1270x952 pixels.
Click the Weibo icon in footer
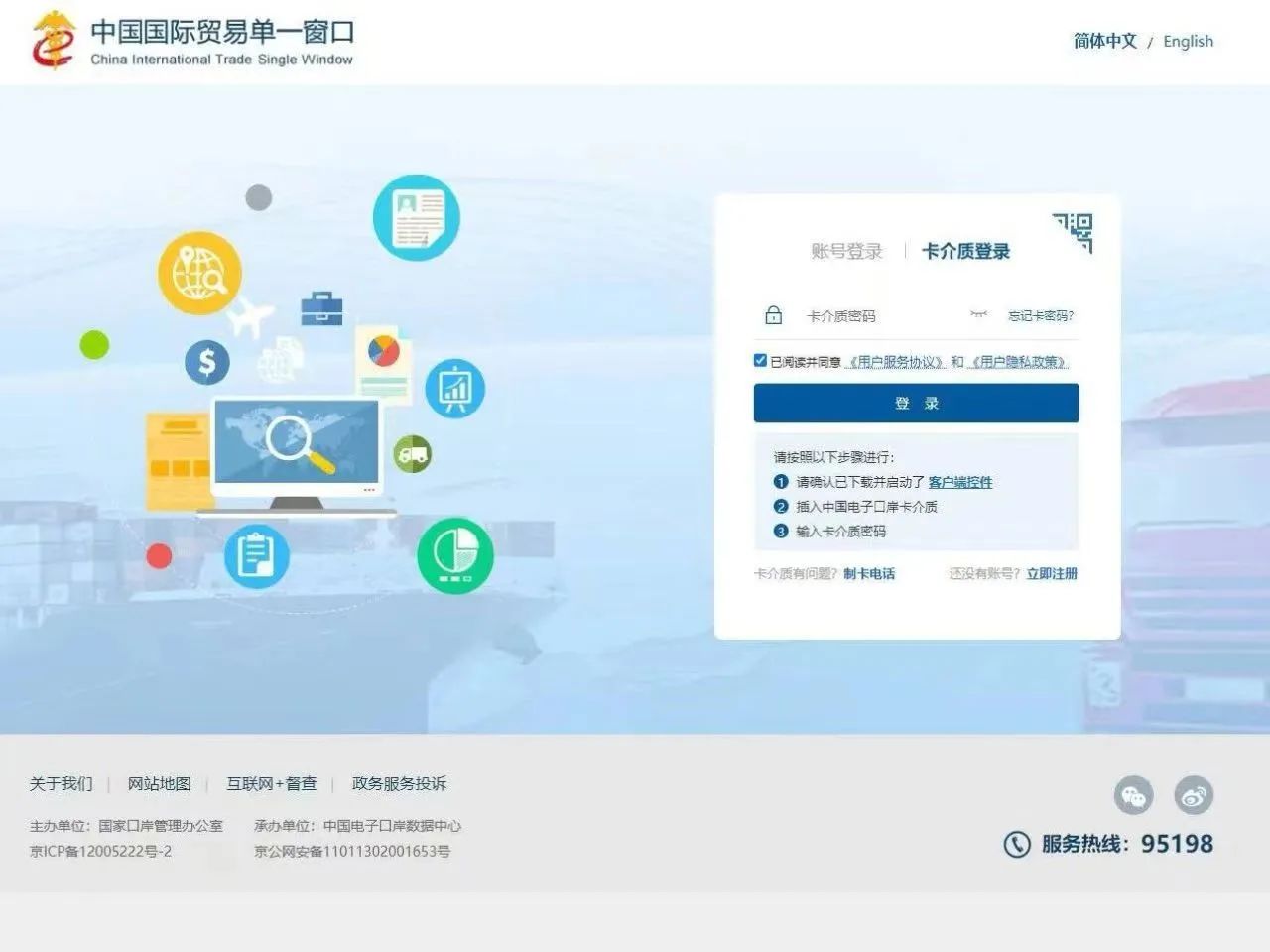pos(1194,795)
